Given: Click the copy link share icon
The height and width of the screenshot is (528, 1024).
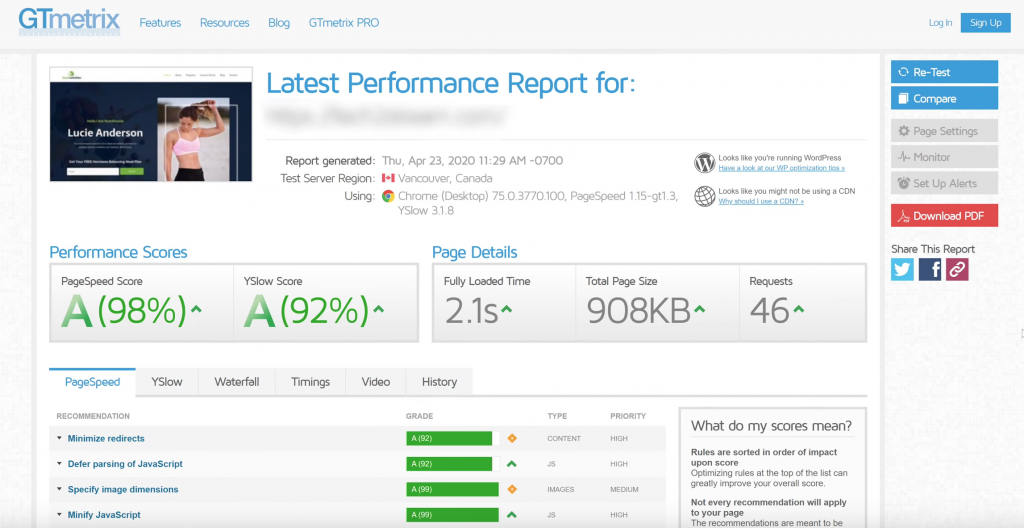Looking at the screenshot, I should (957, 269).
